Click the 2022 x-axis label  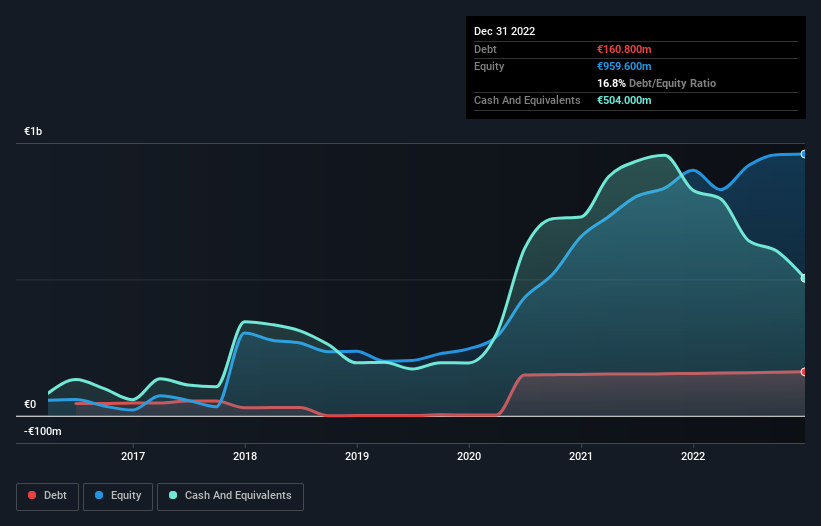693,456
